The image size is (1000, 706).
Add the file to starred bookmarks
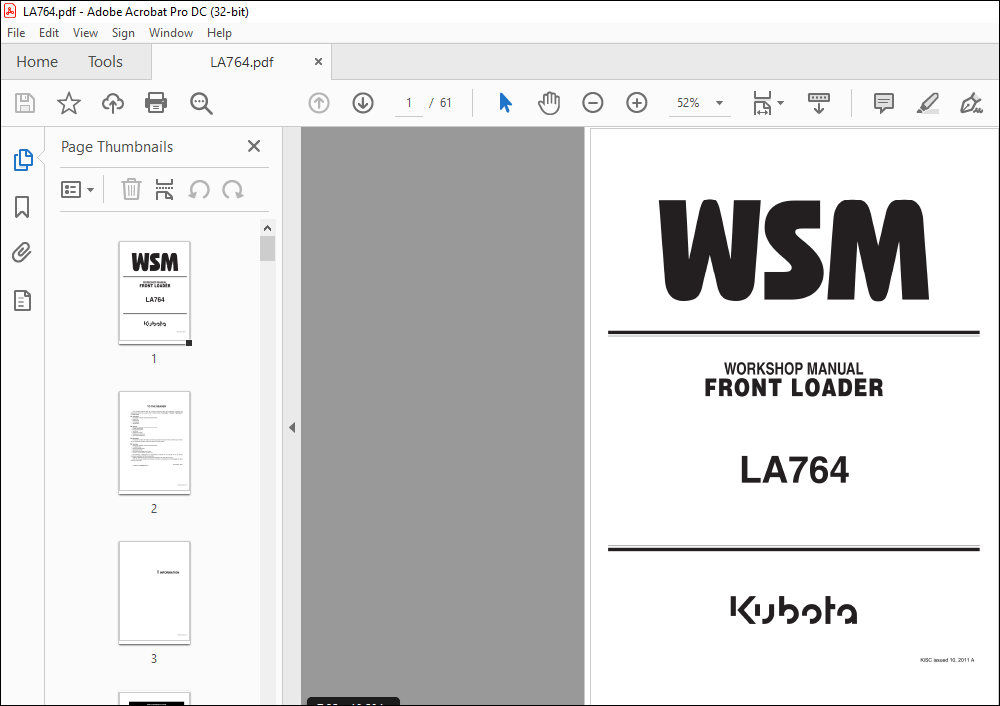69,103
